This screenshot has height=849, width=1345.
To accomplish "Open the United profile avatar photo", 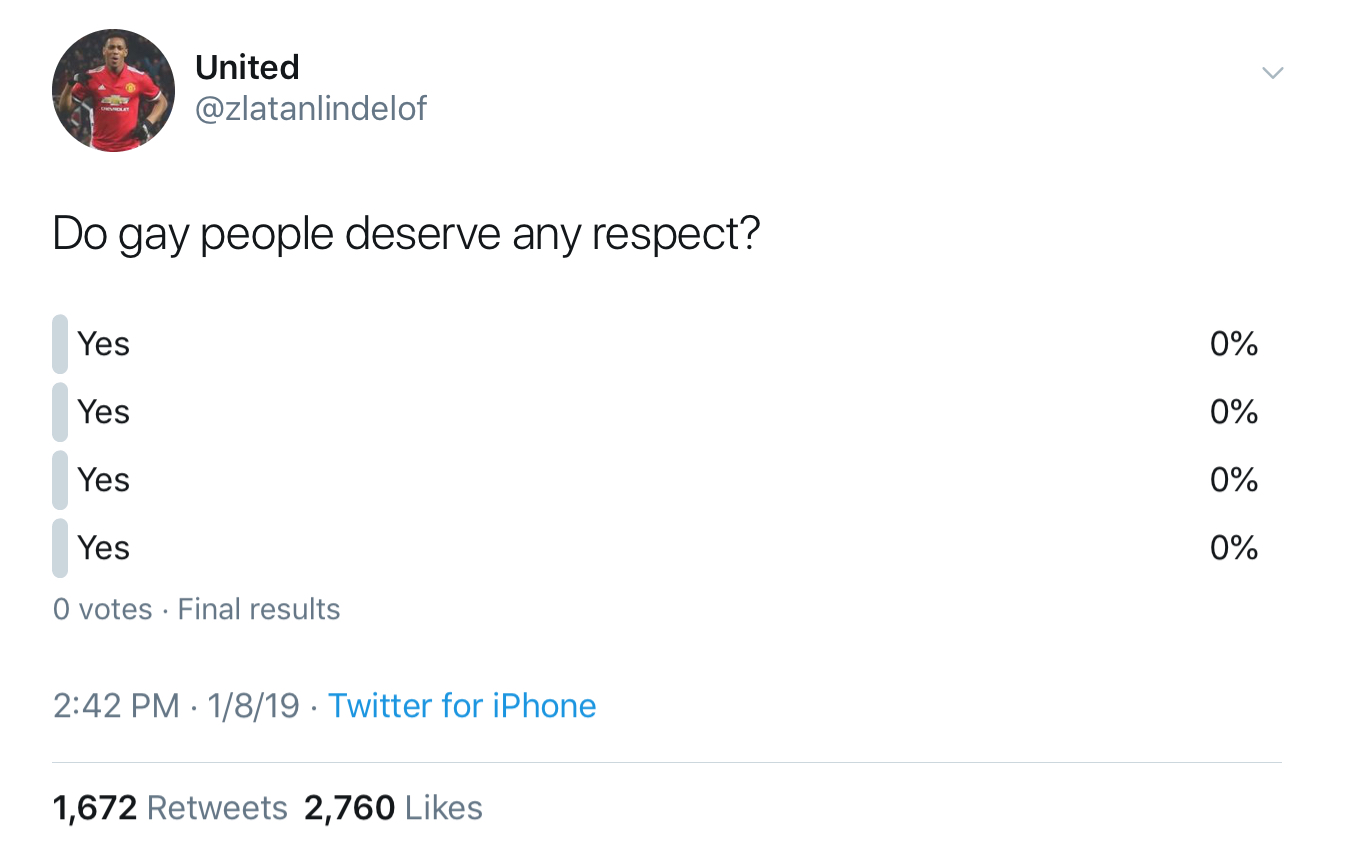I will click(x=113, y=91).
